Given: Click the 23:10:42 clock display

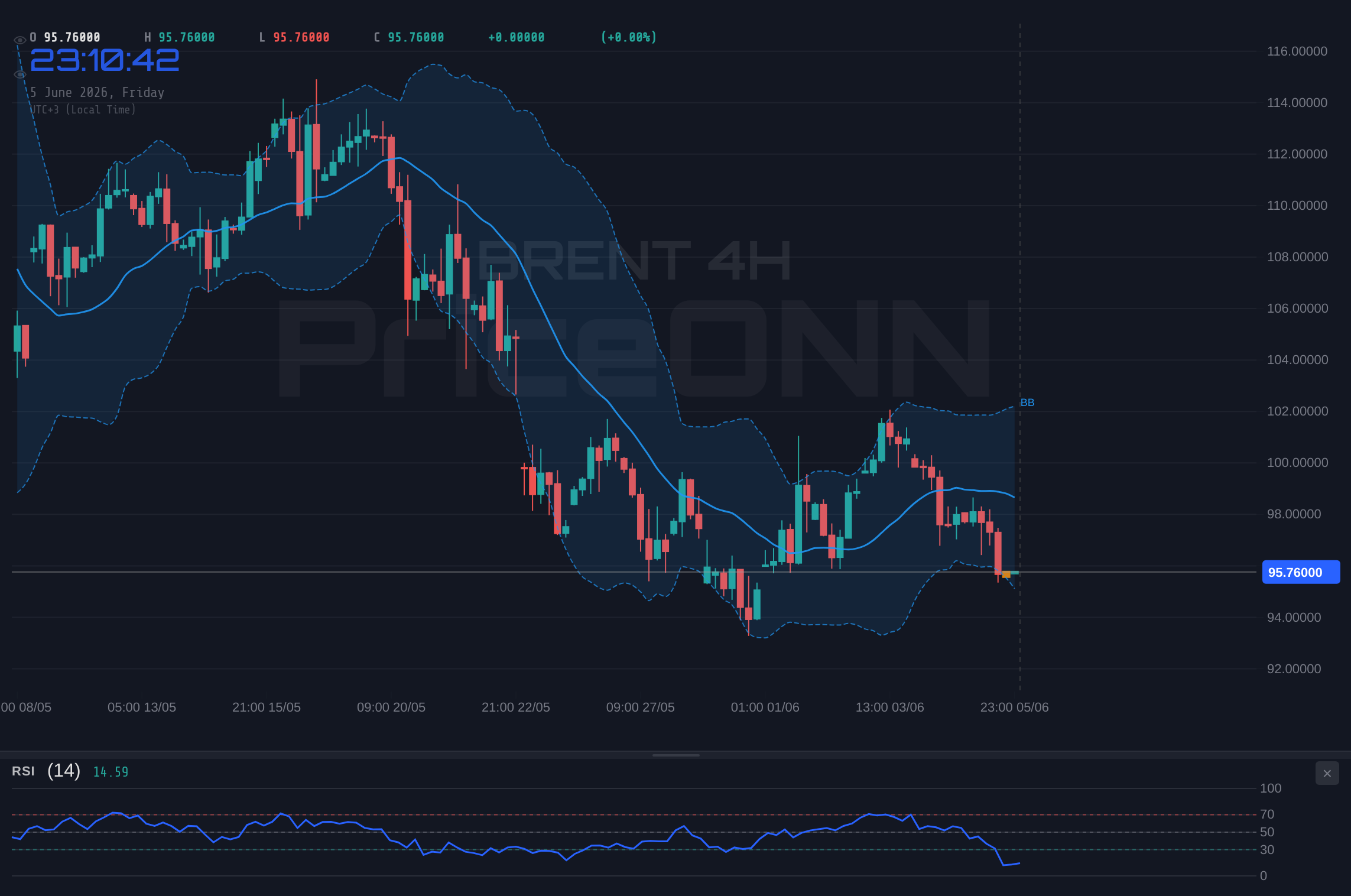Looking at the screenshot, I should [105, 60].
